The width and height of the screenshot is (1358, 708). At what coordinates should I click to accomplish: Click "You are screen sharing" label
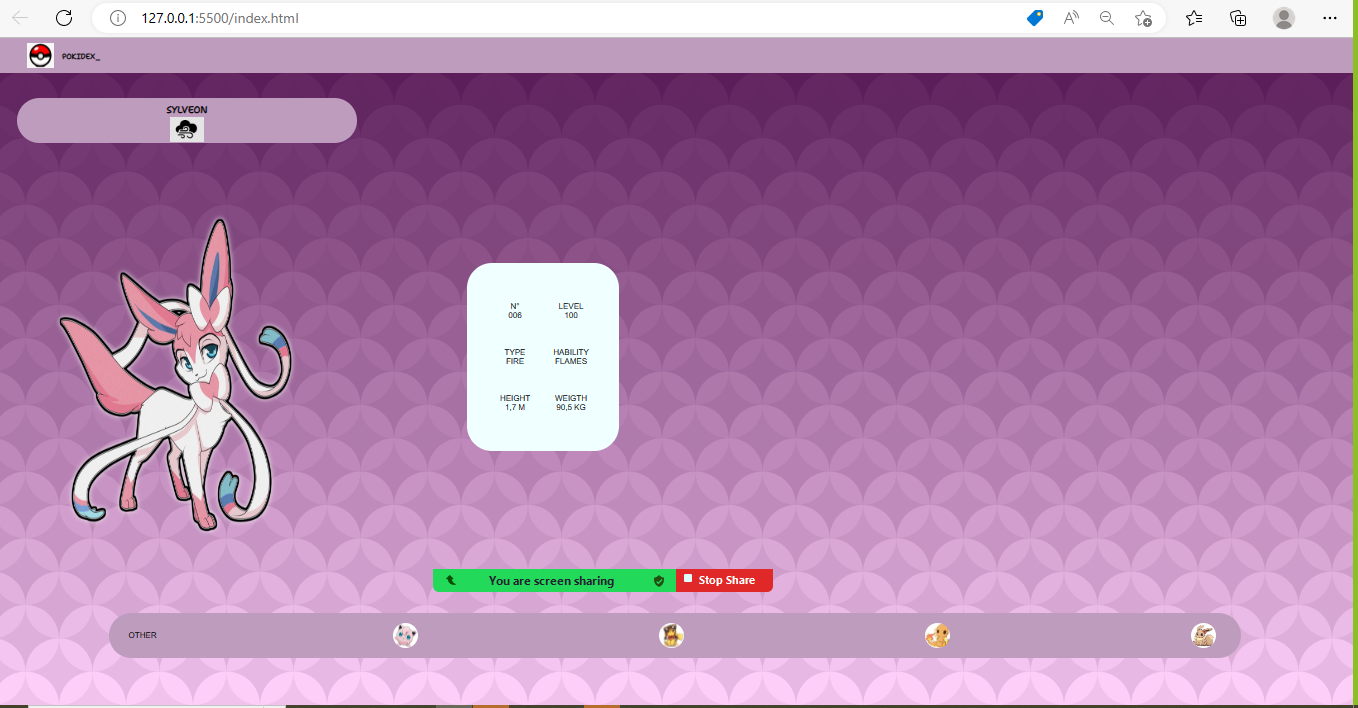[x=551, y=581]
